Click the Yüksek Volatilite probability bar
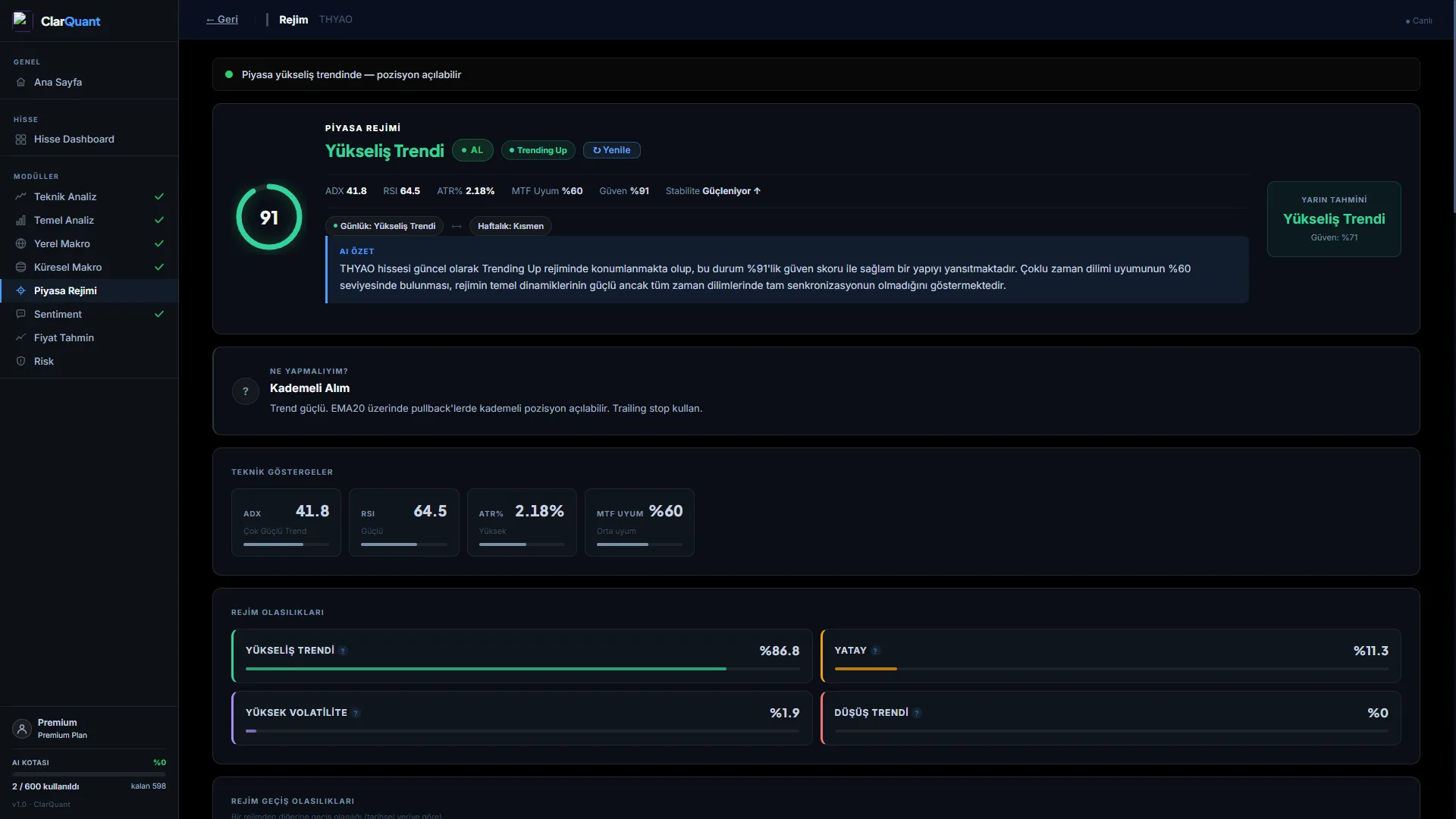The height and width of the screenshot is (819, 1456). [522, 731]
